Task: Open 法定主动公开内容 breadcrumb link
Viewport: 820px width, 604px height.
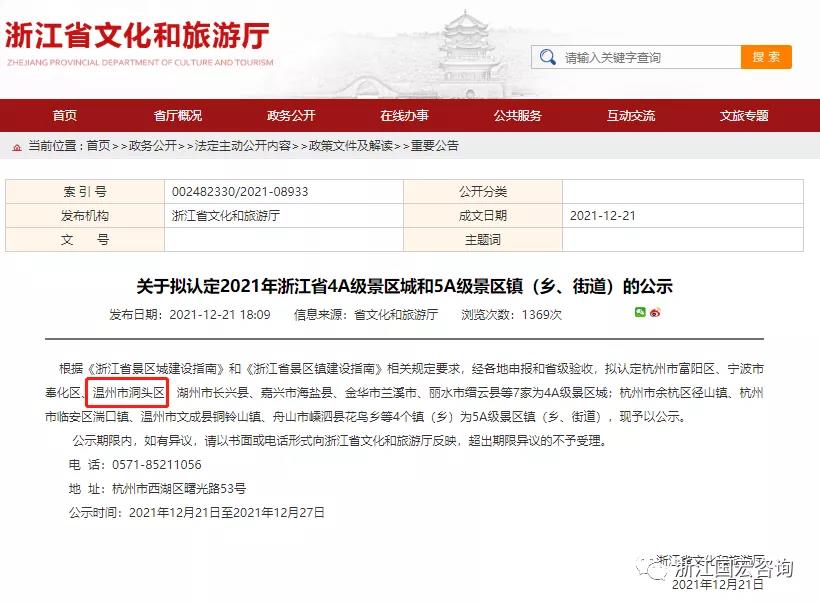Action: tap(243, 146)
